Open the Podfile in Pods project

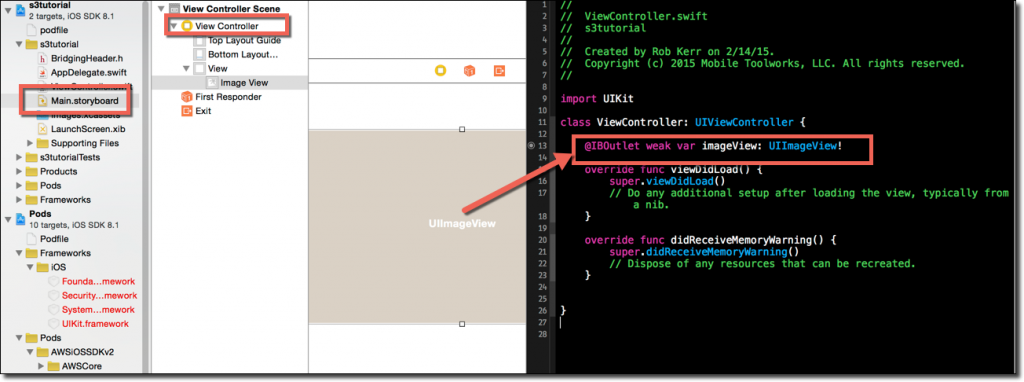click(x=54, y=239)
